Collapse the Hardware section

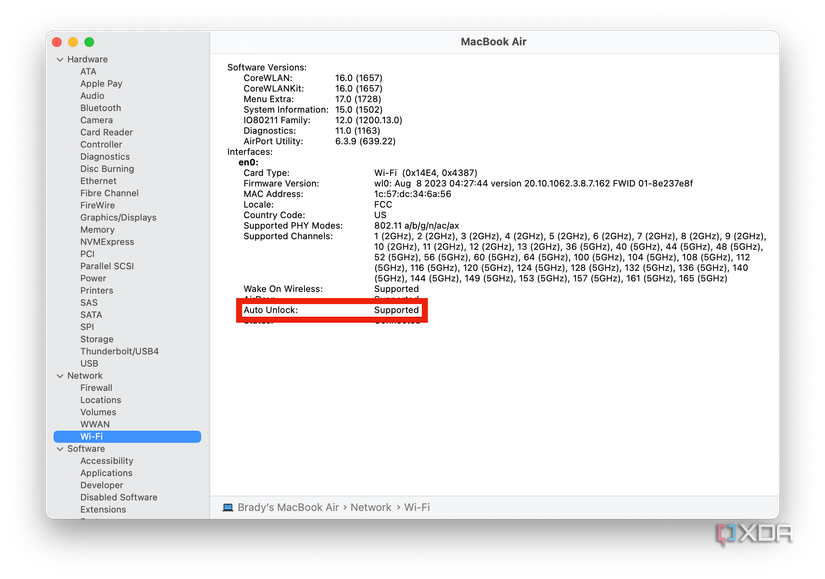(61, 59)
